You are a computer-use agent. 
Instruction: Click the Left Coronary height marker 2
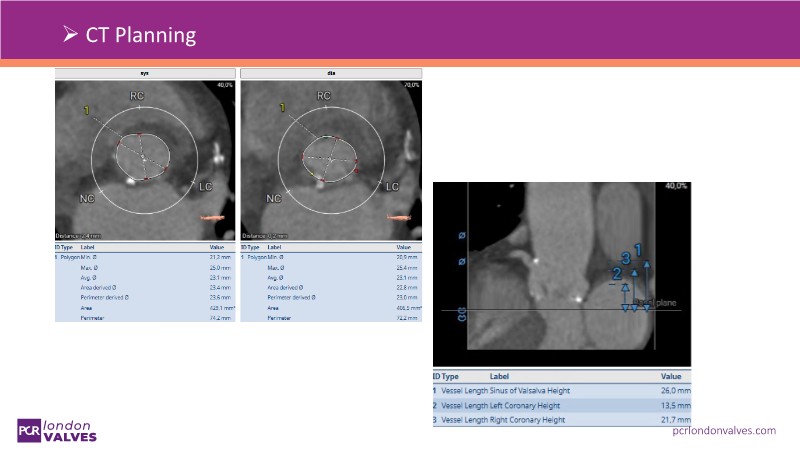click(x=618, y=272)
